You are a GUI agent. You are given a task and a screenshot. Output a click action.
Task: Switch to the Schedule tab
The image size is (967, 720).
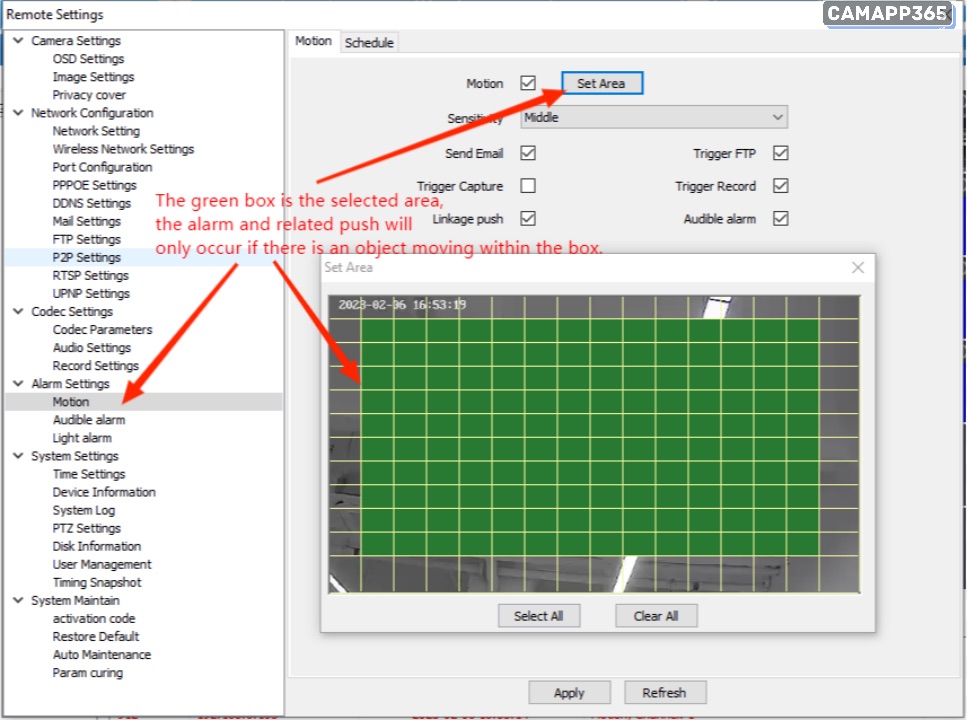tap(369, 42)
